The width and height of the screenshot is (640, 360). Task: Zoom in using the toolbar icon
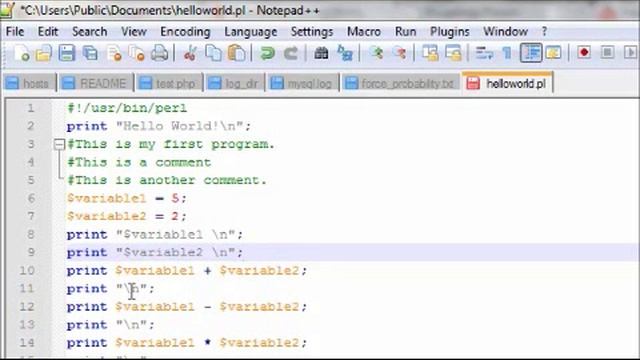pos(376,53)
